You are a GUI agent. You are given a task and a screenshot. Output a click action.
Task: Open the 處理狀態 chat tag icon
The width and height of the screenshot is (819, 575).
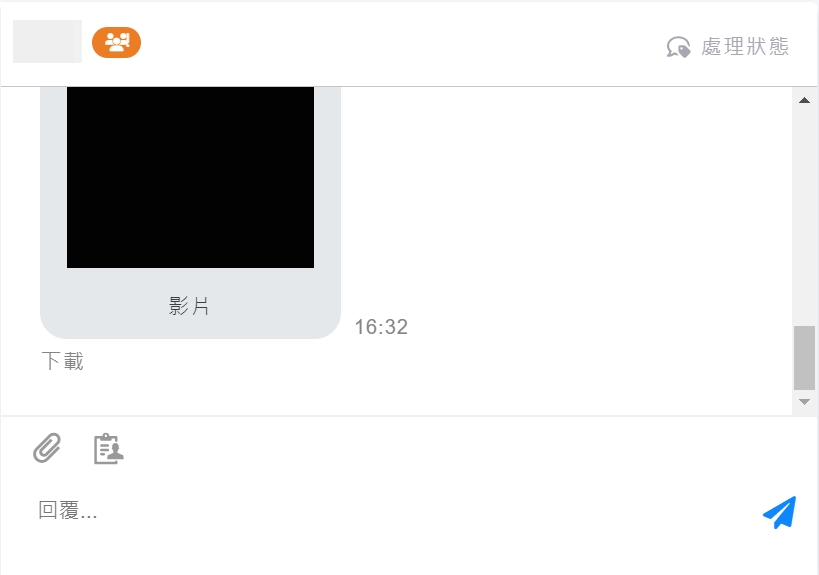pos(678,47)
